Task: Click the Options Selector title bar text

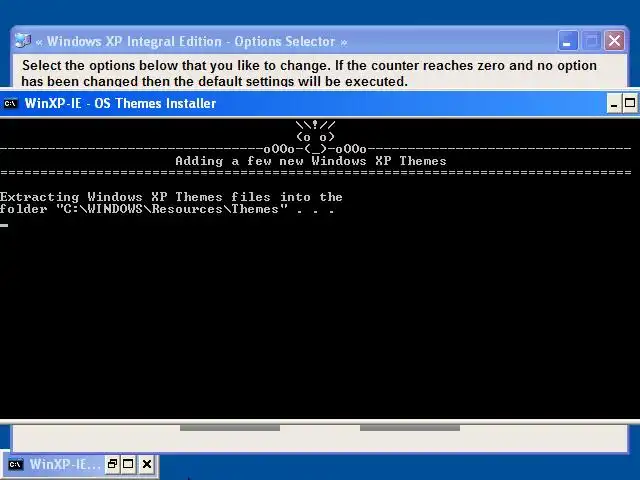Action: (191, 41)
